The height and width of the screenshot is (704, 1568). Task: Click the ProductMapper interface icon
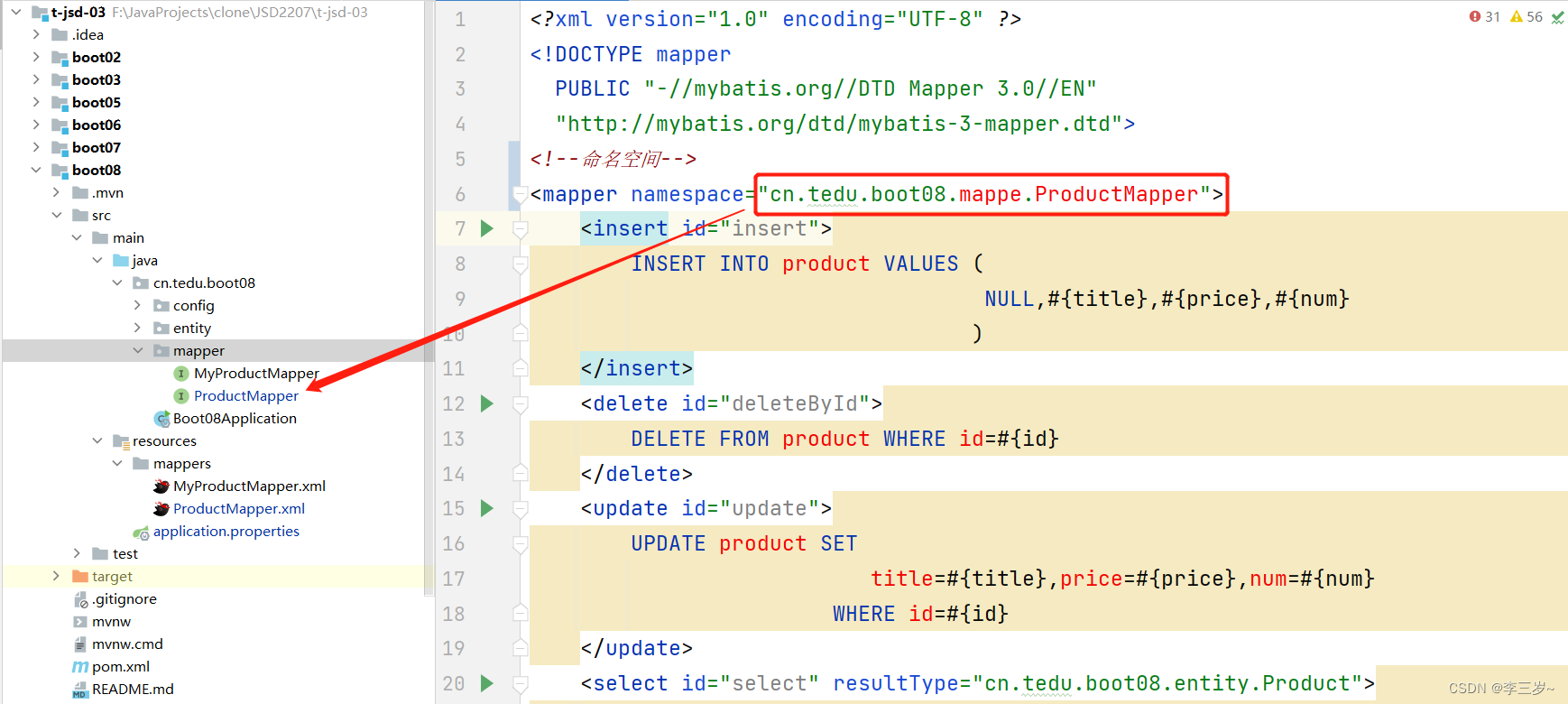181,396
